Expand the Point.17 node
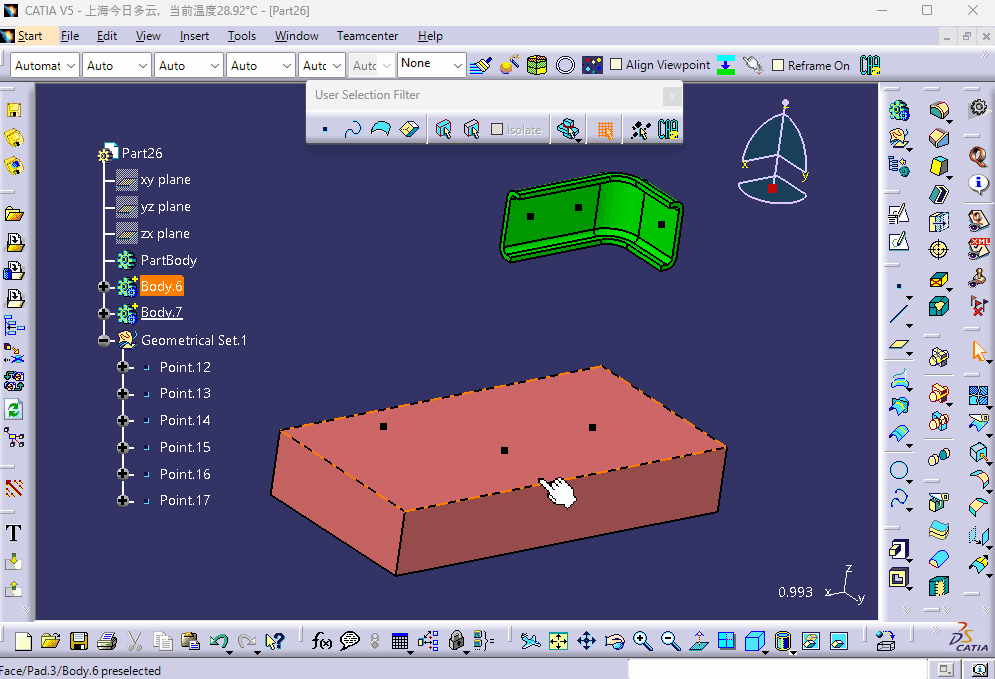The width and height of the screenshot is (995, 679). coord(123,501)
